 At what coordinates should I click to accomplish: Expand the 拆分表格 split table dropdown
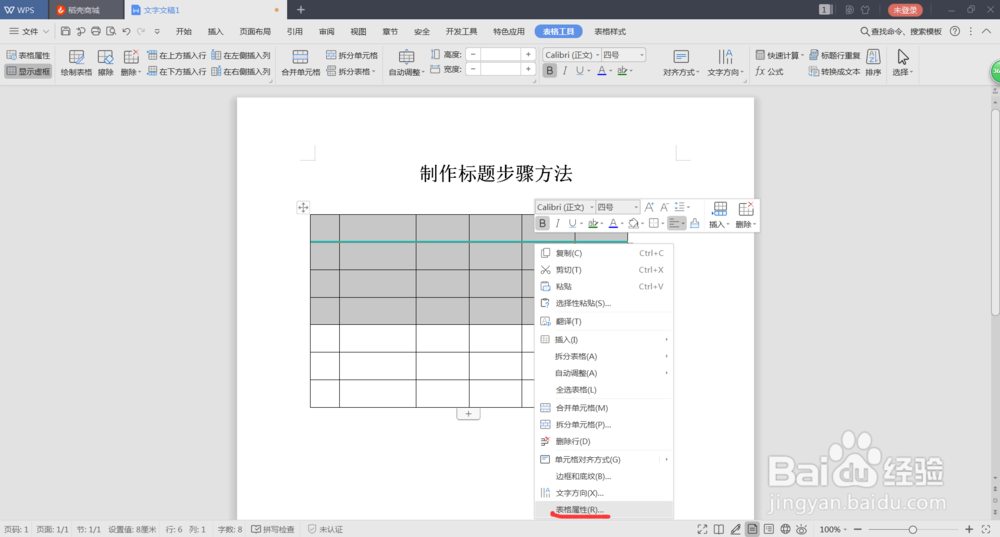tap(351, 71)
